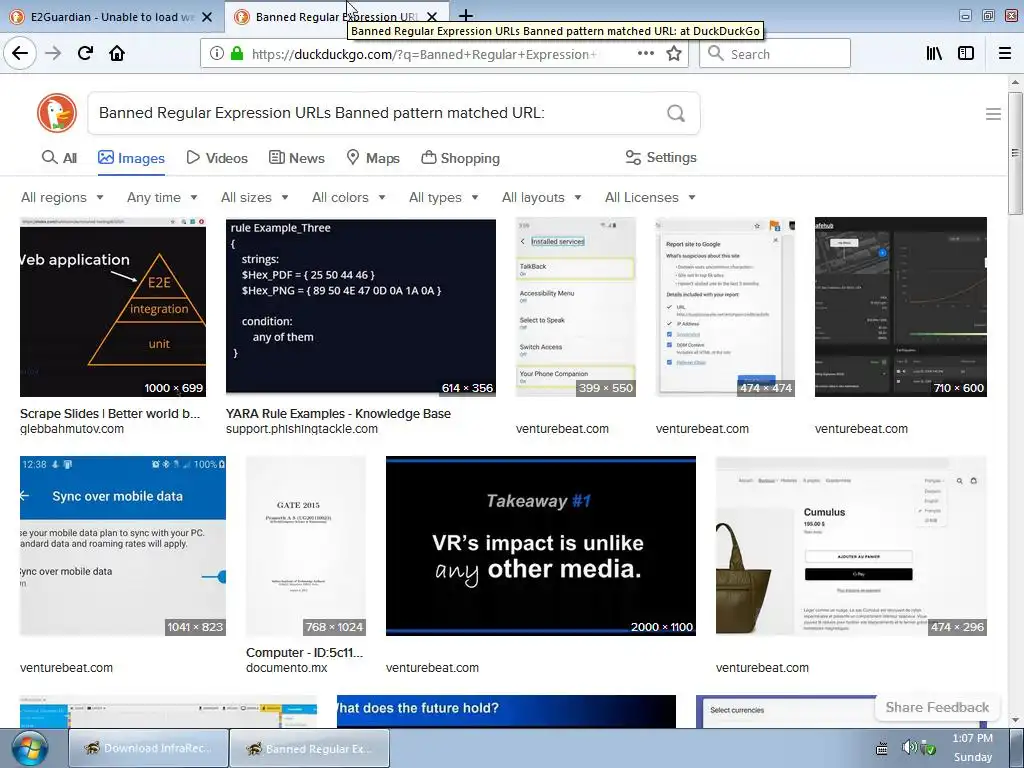Expand the Any time filter
The height and width of the screenshot is (768, 1024).
[162, 197]
